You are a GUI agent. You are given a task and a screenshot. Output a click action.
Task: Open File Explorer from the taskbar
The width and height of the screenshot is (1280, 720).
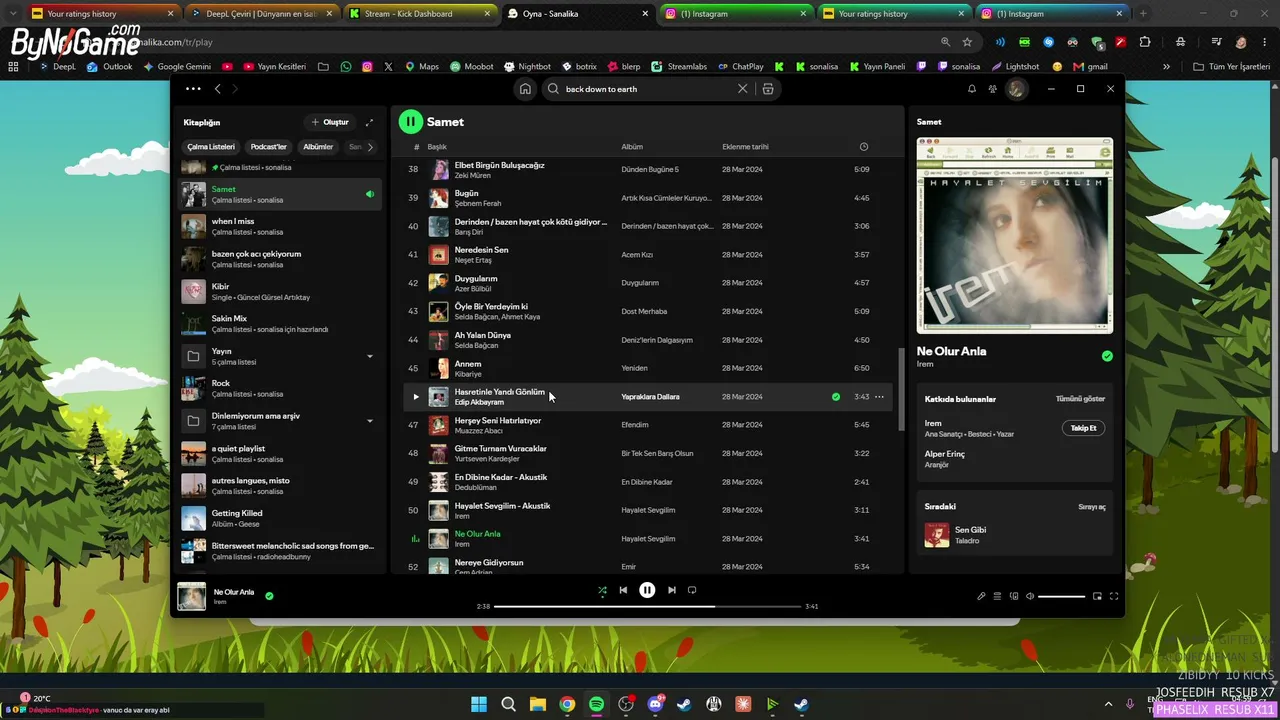(x=537, y=704)
